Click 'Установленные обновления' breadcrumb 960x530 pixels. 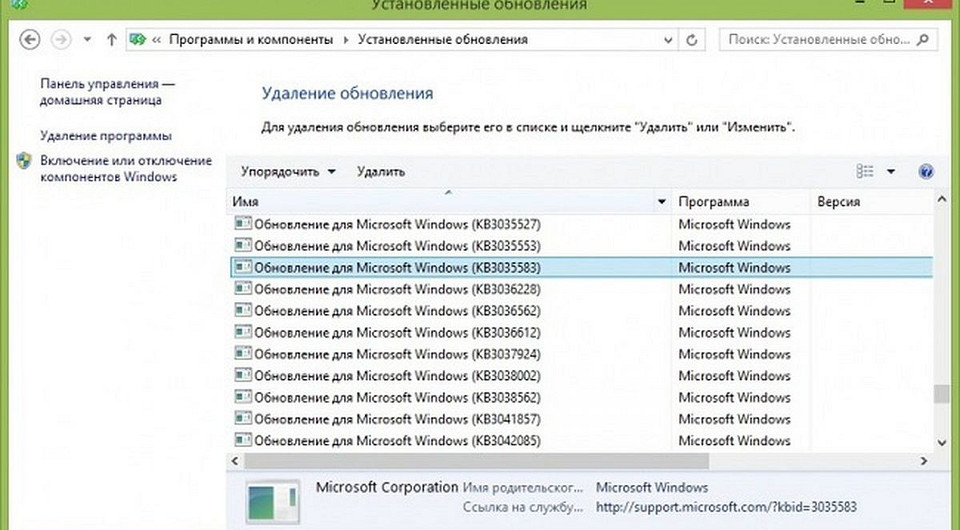[443, 40]
